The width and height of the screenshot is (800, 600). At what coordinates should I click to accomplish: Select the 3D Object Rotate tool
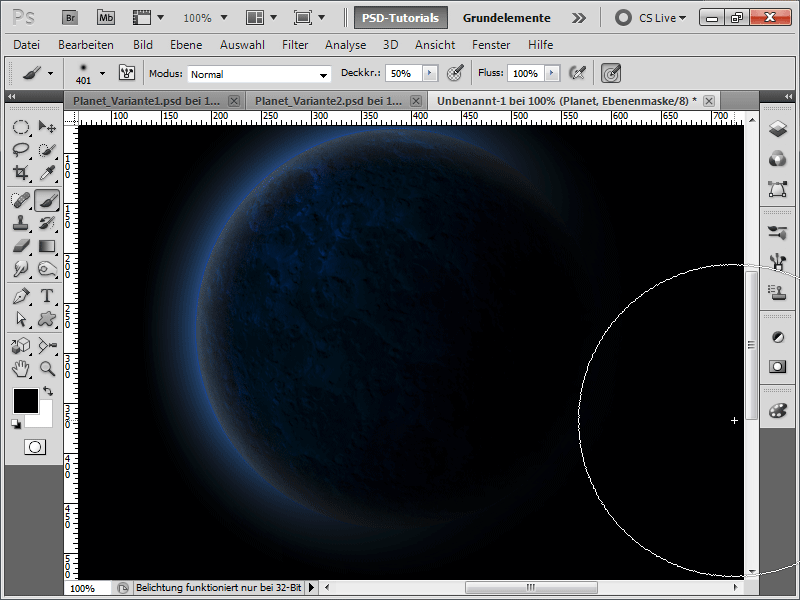[20, 346]
